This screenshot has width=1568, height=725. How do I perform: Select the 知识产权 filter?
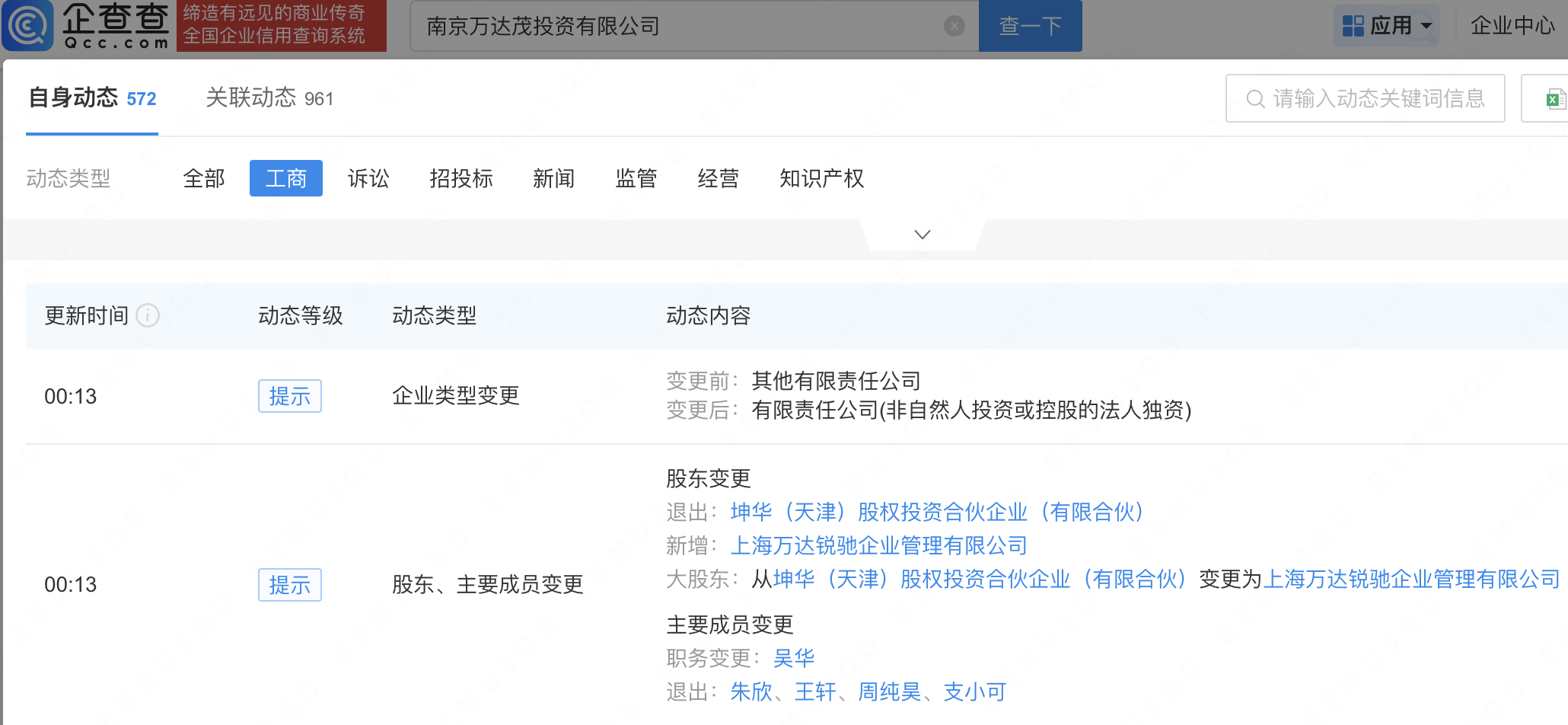pyautogui.click(x=822, y=178)
